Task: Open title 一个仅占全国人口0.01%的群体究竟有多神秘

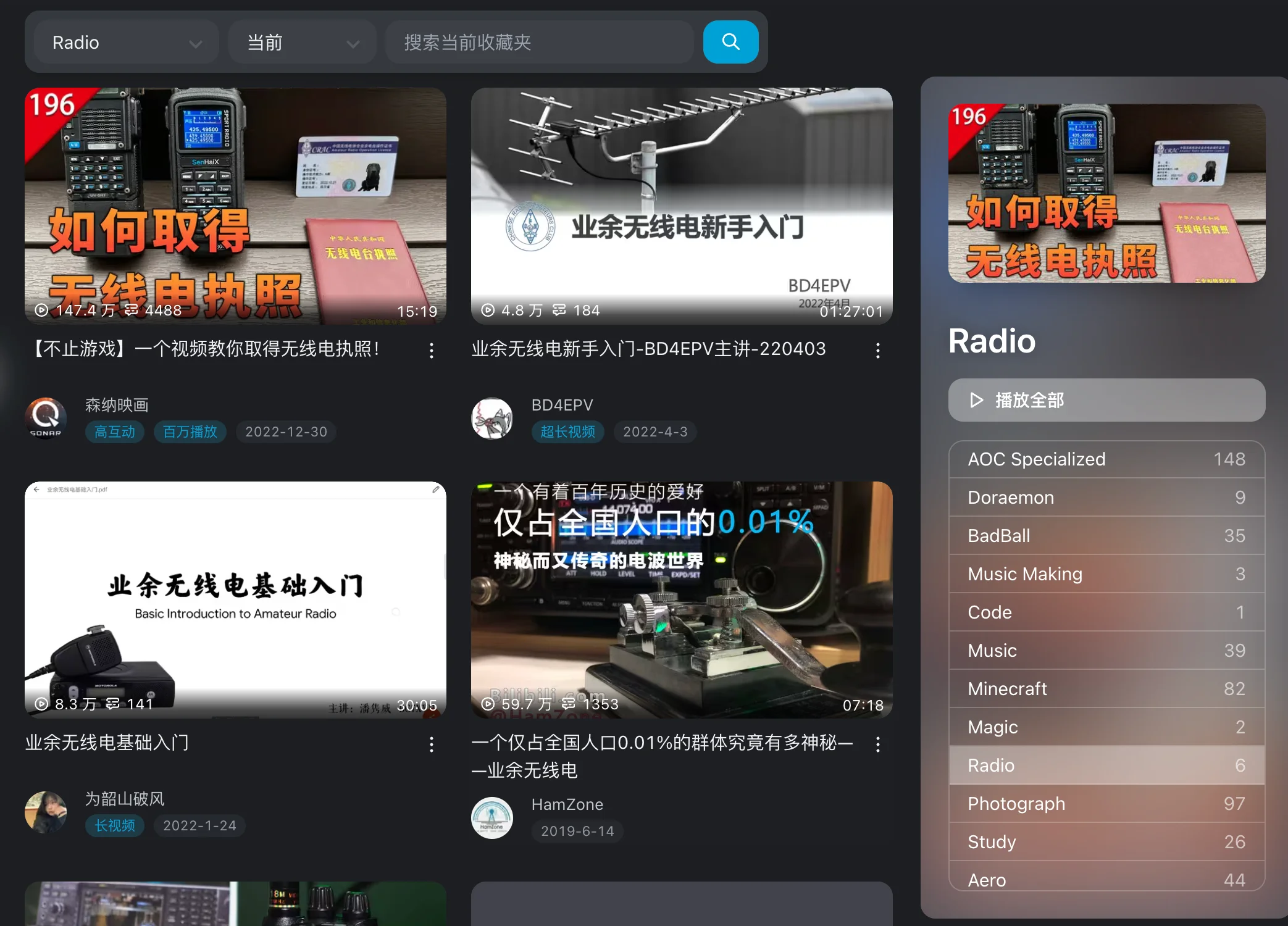Action: (x=663, y=756)
